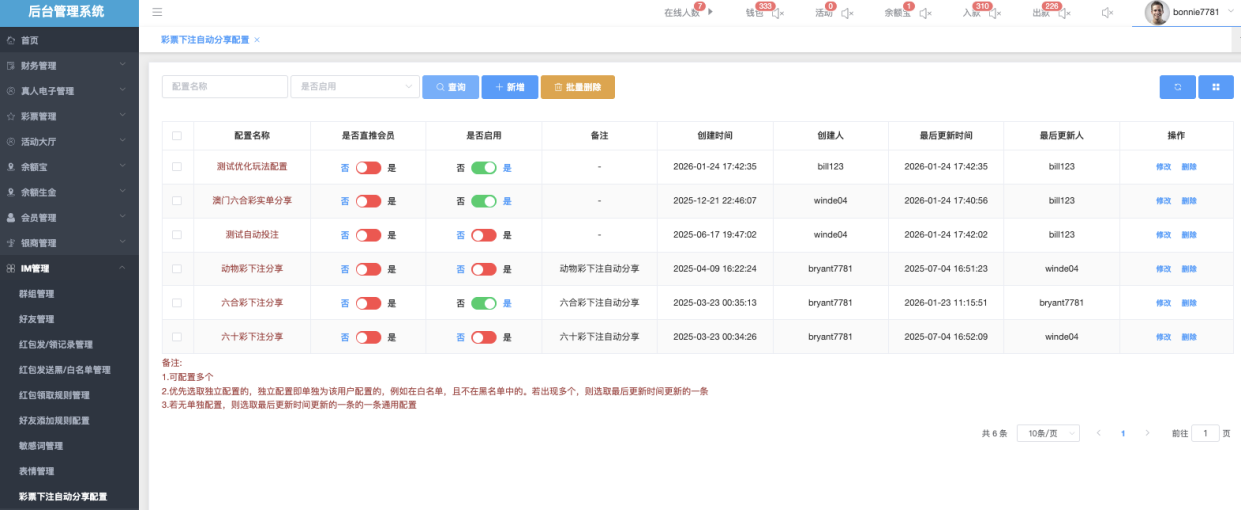This screenshot has height=510, width=1241.
Task: Click the hamburger menu collapse icon
Action: pyautogui.click(x=157, y=12)
